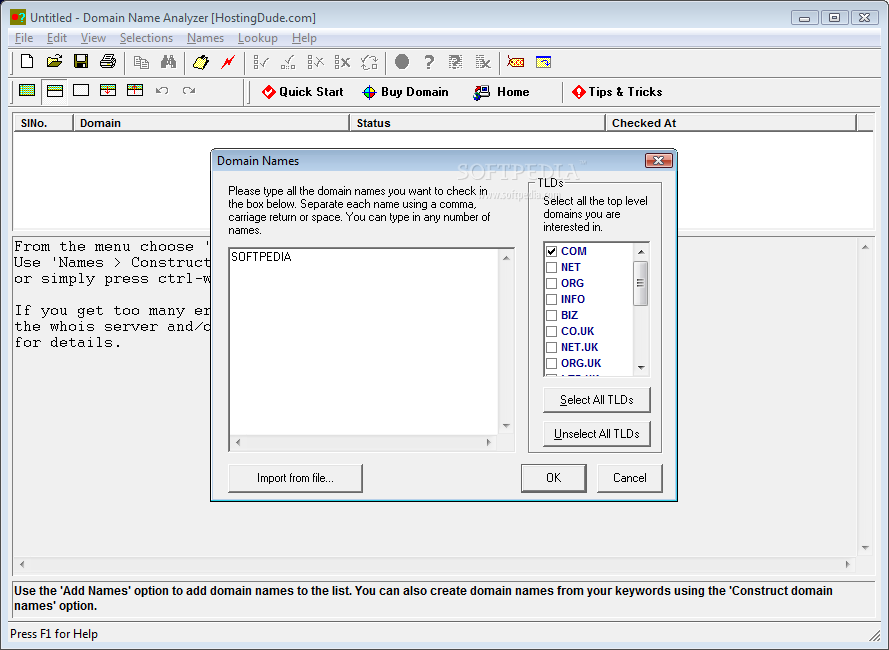Click the list-with-thin-X unselect icon
This screenshot has width=889, height=650.
point(315,62)
